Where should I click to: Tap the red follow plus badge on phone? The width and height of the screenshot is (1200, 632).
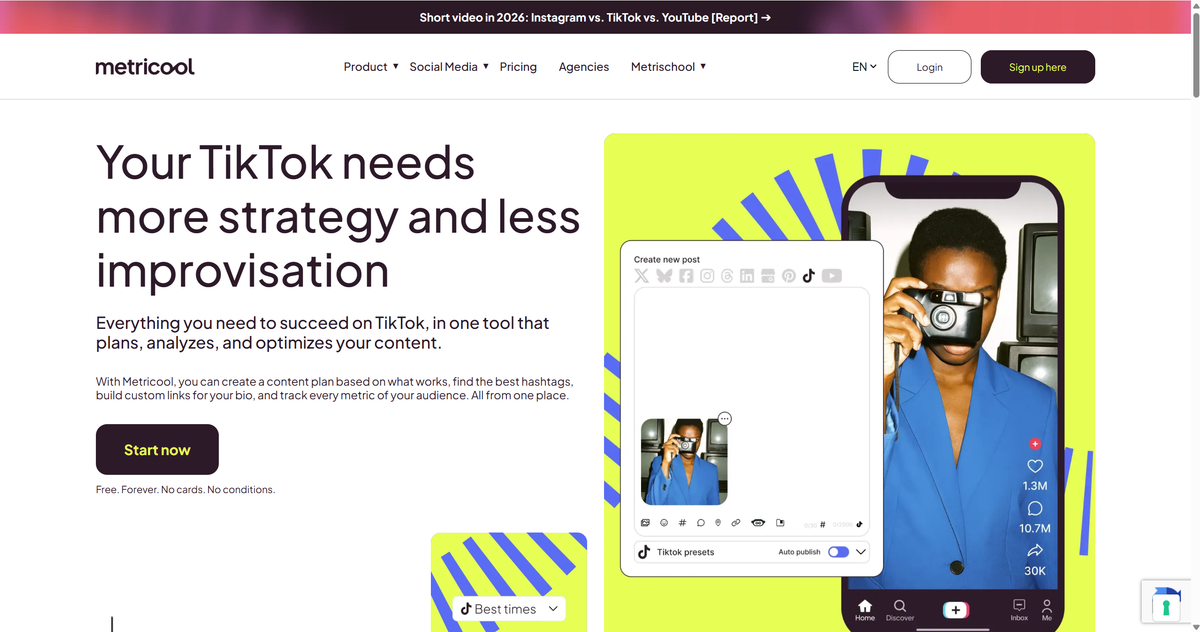click(x=1035, y=444)
